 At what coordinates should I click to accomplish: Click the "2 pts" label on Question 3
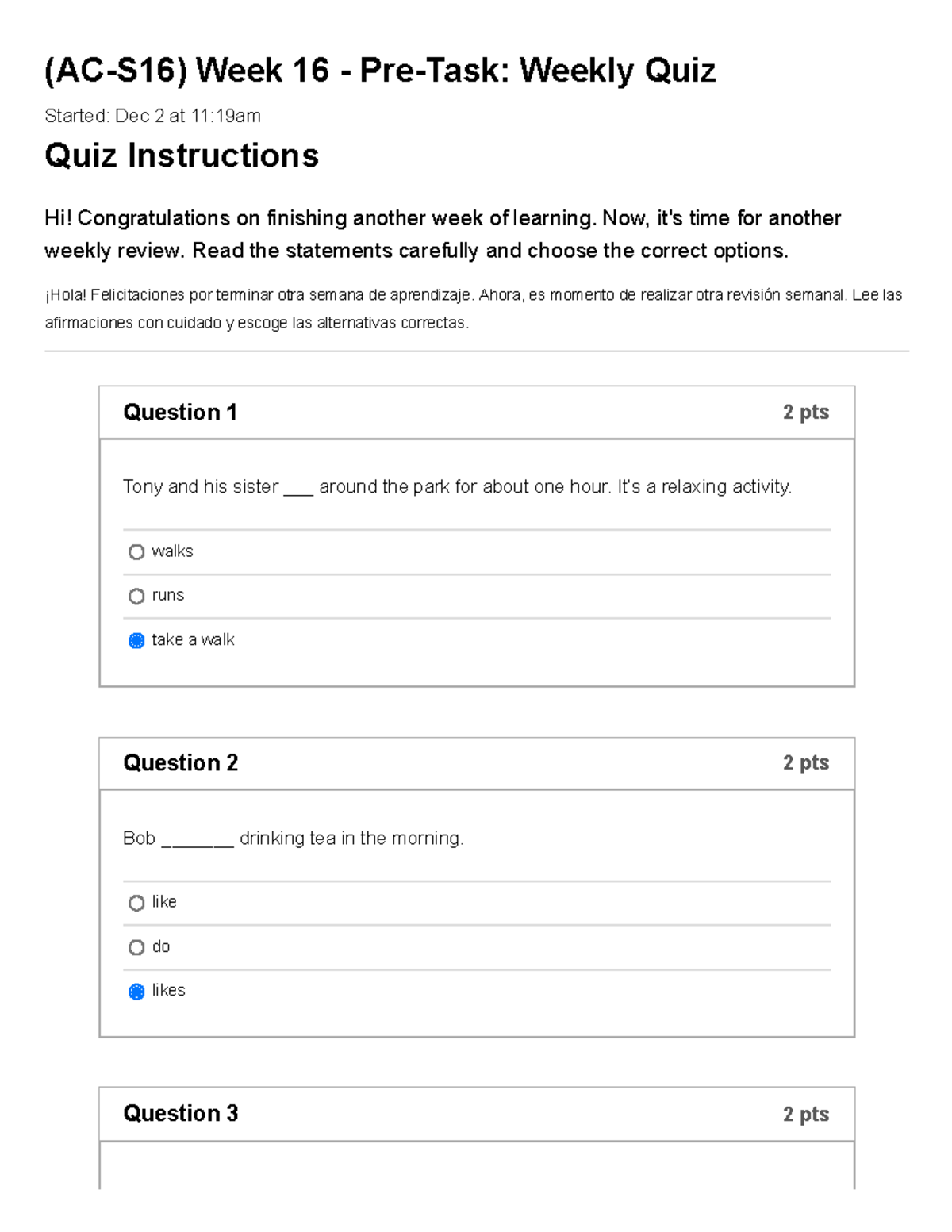pyautogui.click(x=805, y=1114)
